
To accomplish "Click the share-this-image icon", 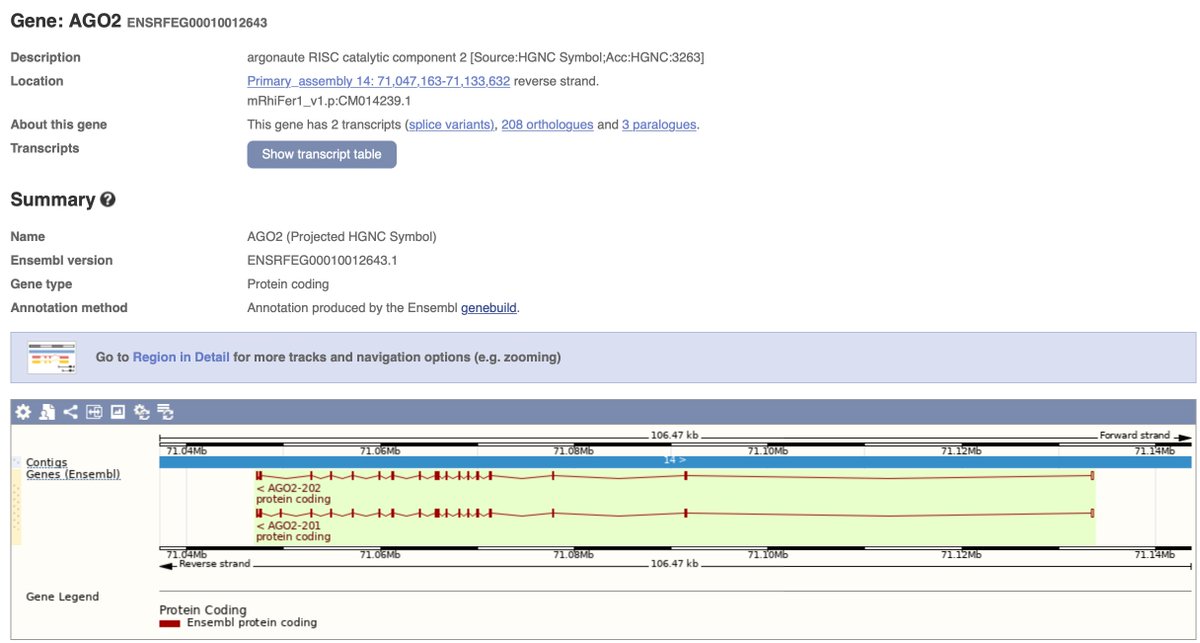I will pos(70,411).
